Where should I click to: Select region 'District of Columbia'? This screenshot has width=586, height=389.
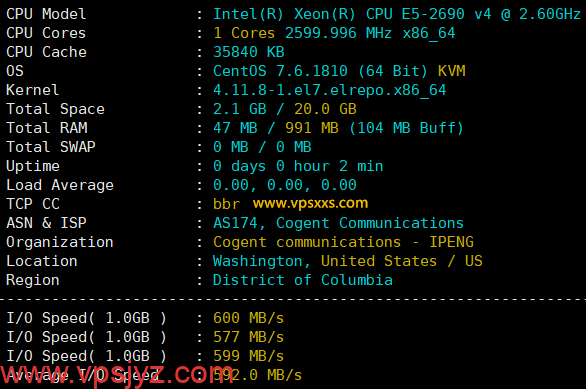(303, 280)
